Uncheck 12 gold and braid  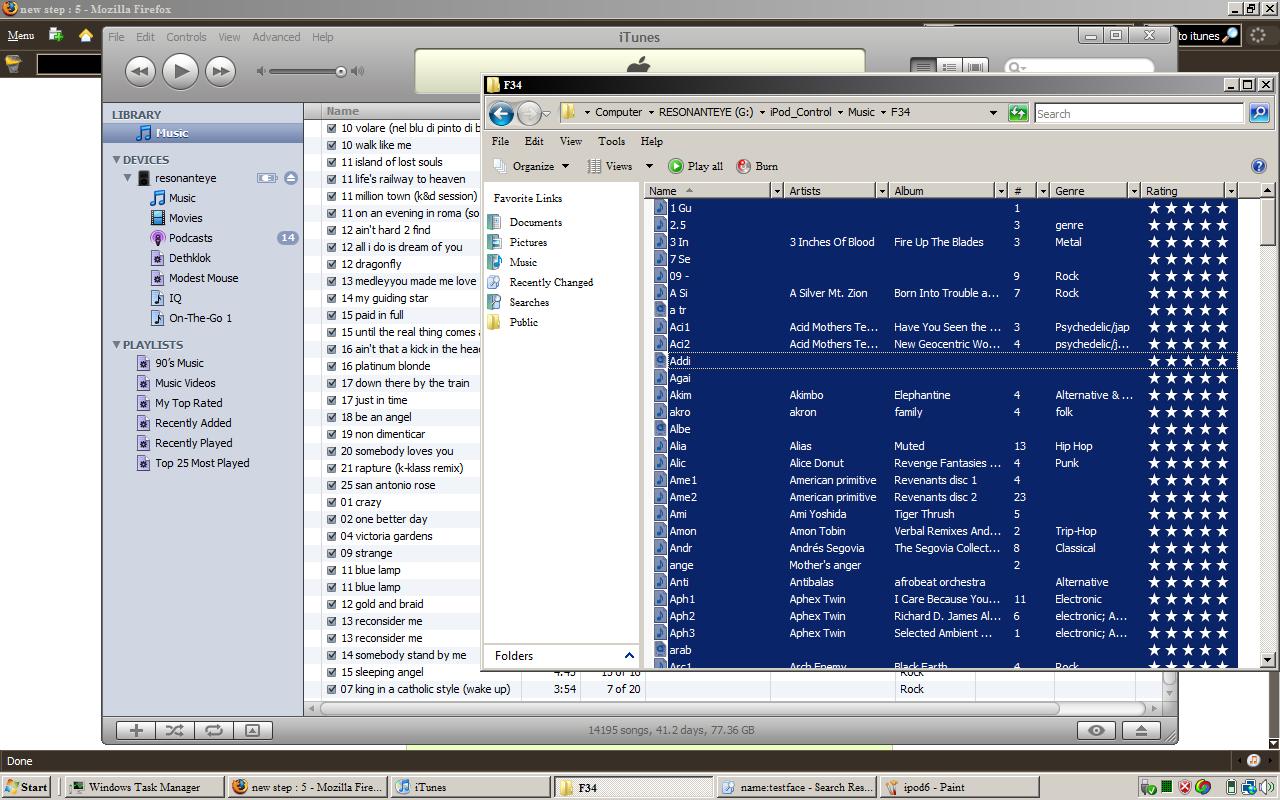click(332, 604)
